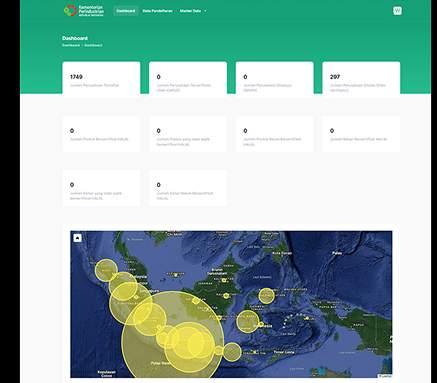Viewport: 437px width, 383px height.
Task: Open the Data Pendaftaran menu item
Action: point(157,11)
